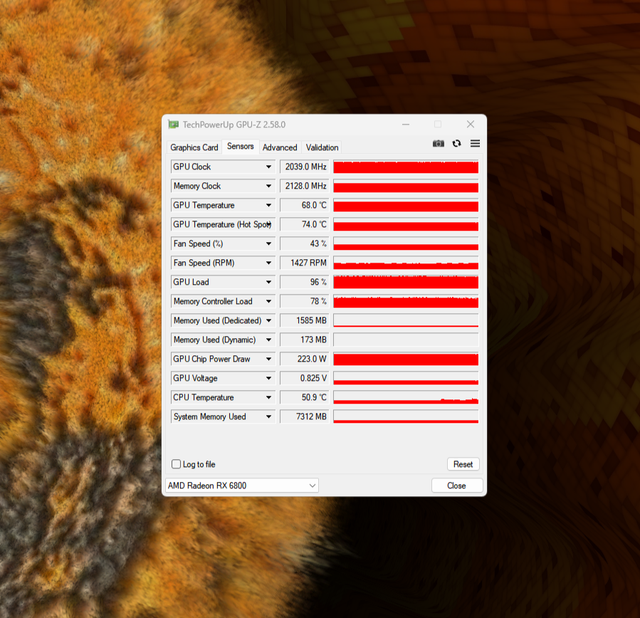This screenshot has height=618, width=640.
Task: Click the 2128.0 MHz memory clock value
Action: click(304, 186)
